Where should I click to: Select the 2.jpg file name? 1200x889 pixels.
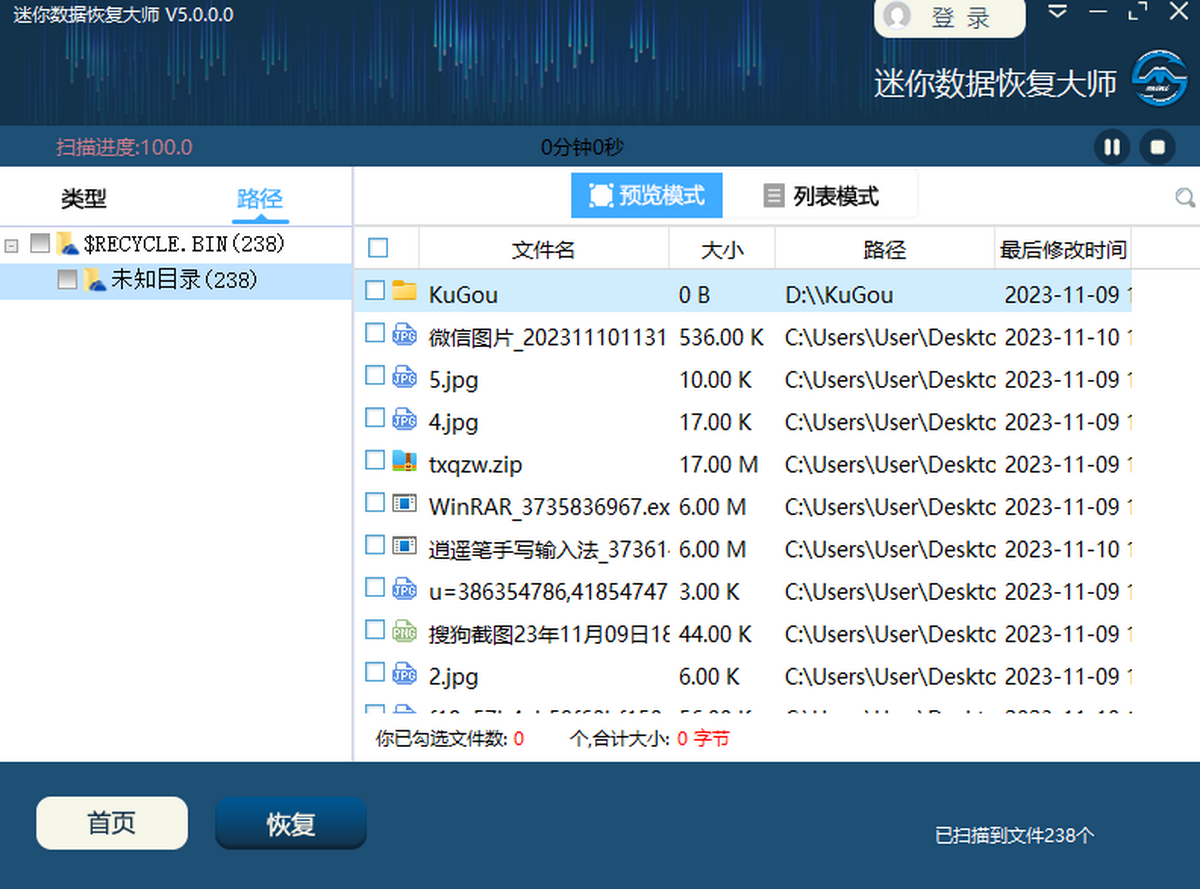(453, 677)
